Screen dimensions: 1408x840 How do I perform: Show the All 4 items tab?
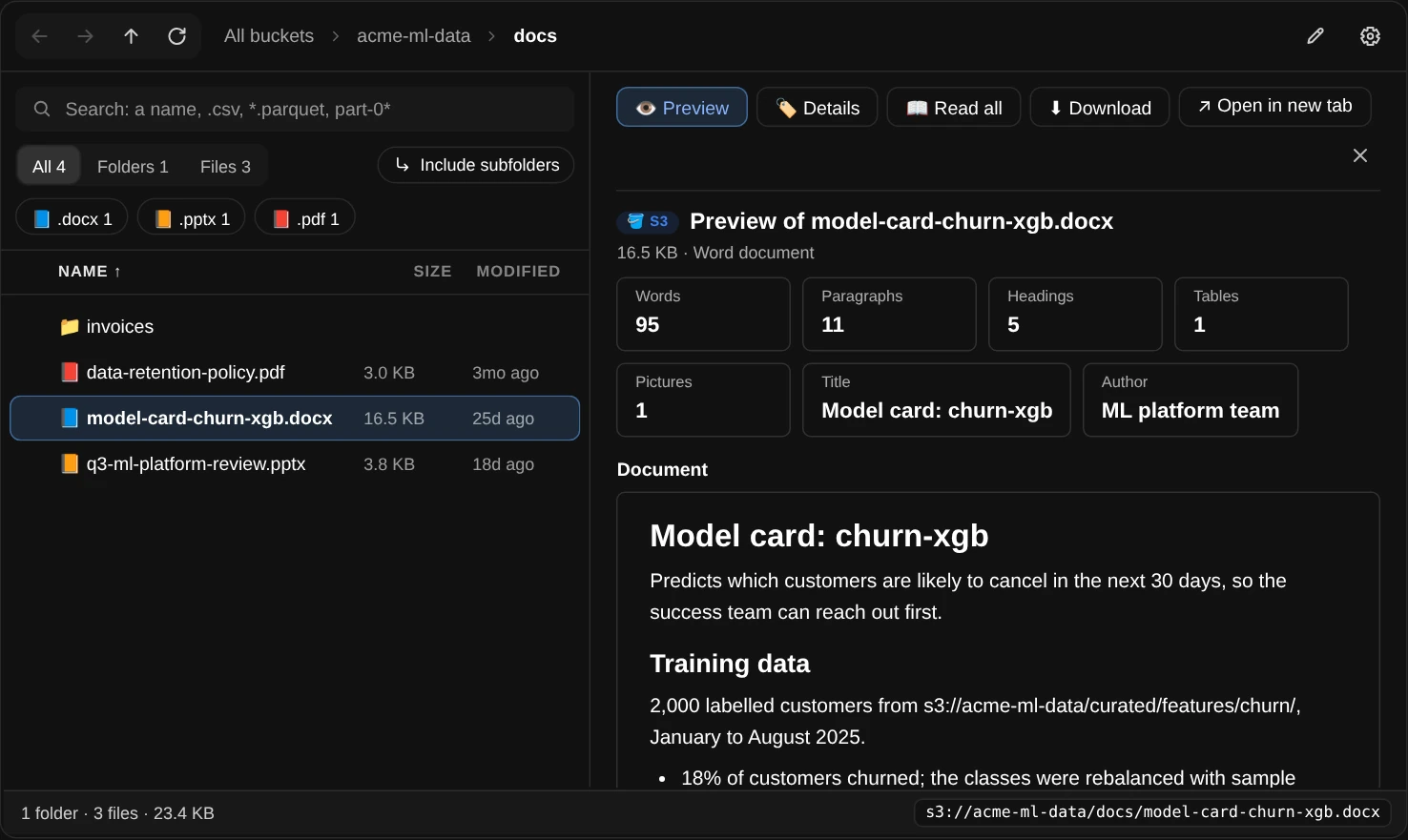[49, 167]
